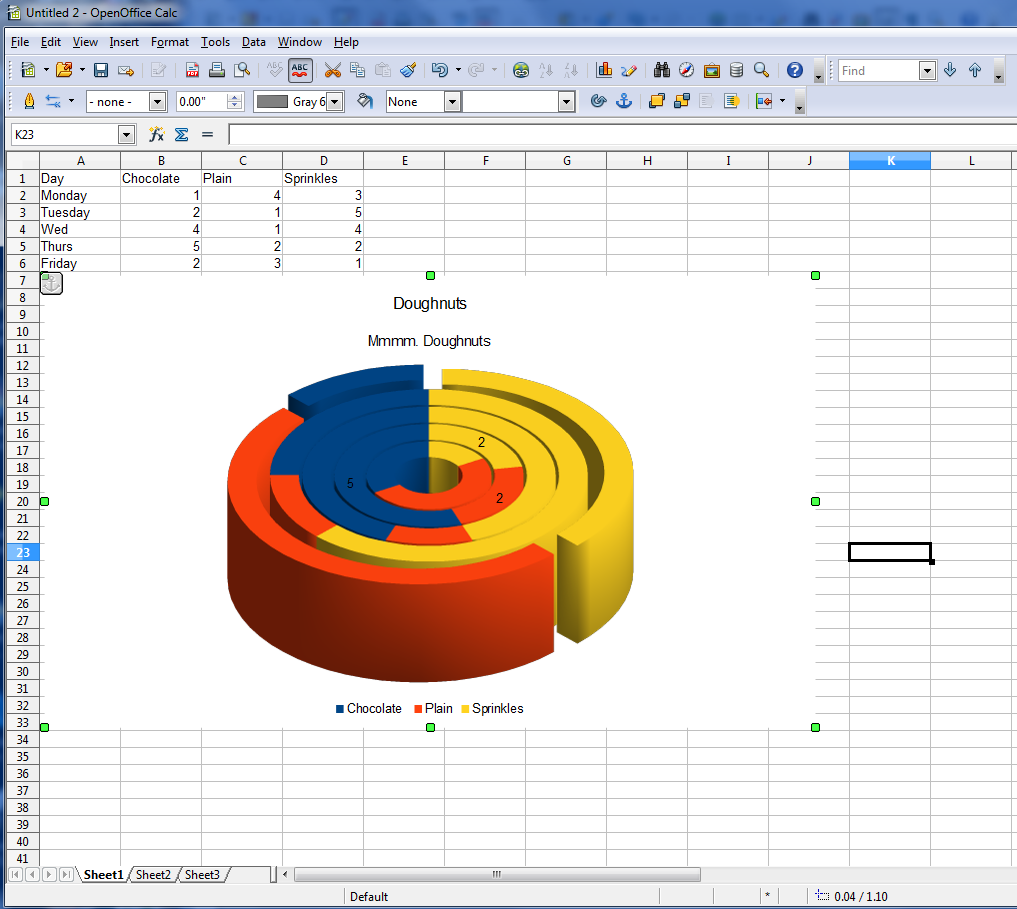1017x909 pixels.
Task: Click the Sum sigma icon
Action: (182, 134)
